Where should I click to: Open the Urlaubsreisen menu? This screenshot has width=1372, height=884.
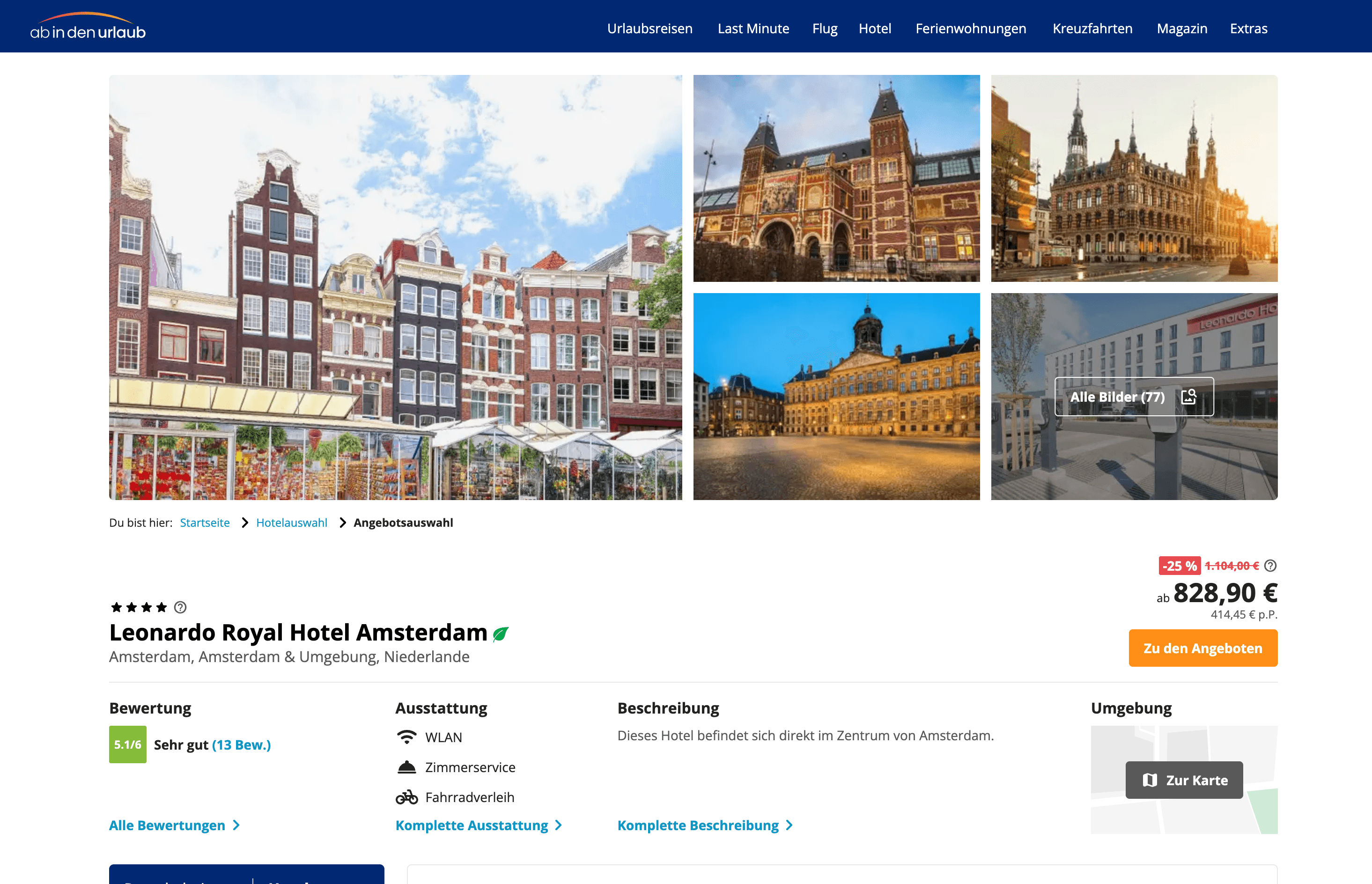click(649, 29)
